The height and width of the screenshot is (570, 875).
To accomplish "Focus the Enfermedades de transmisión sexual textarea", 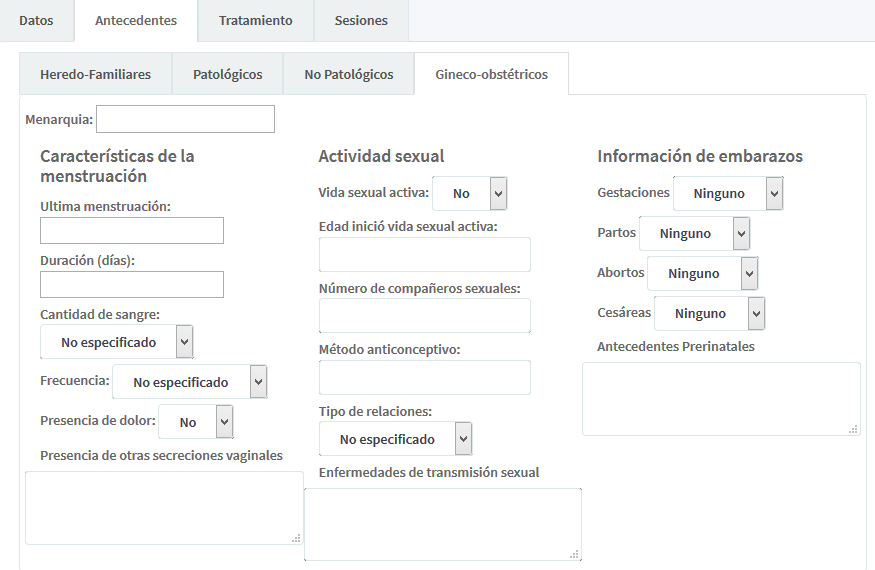I will pyautogui.click(x=442, y=524).
